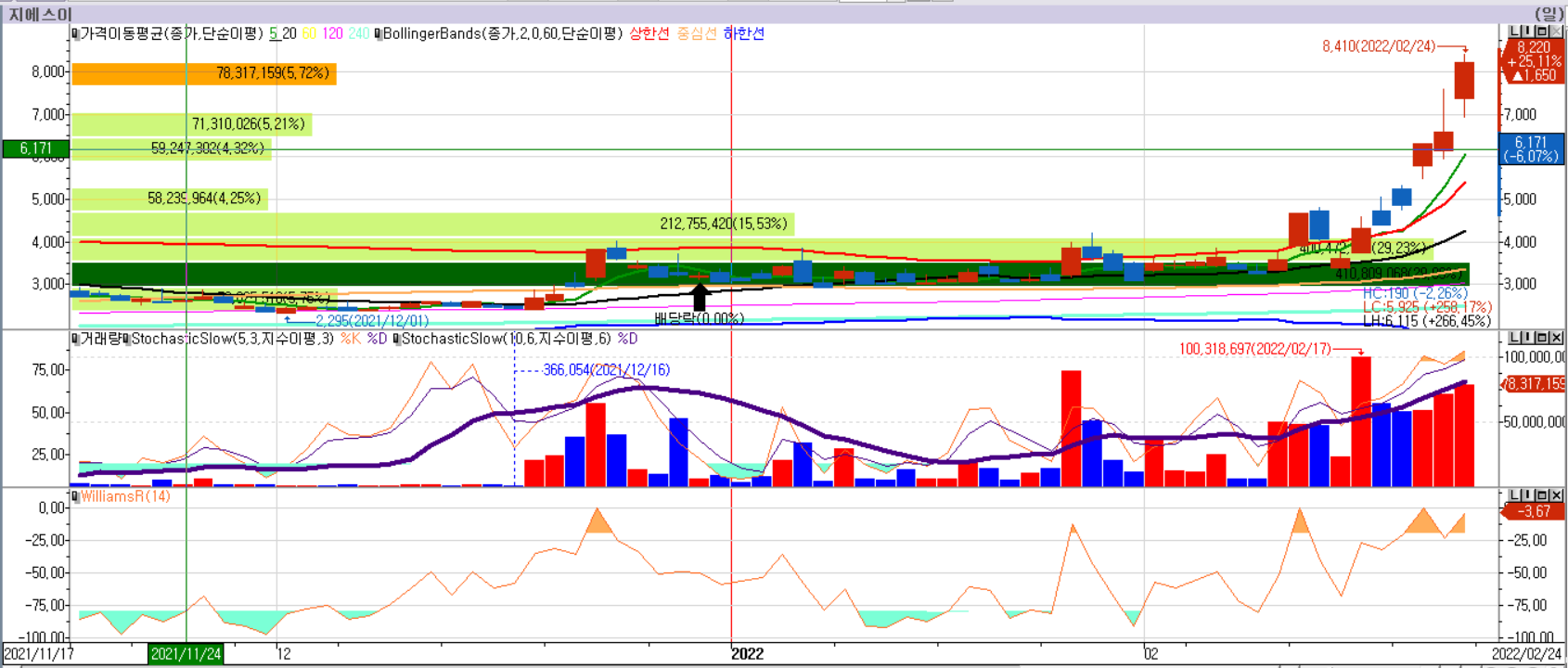Select the 240-day moving average legend

pos(359,33)
